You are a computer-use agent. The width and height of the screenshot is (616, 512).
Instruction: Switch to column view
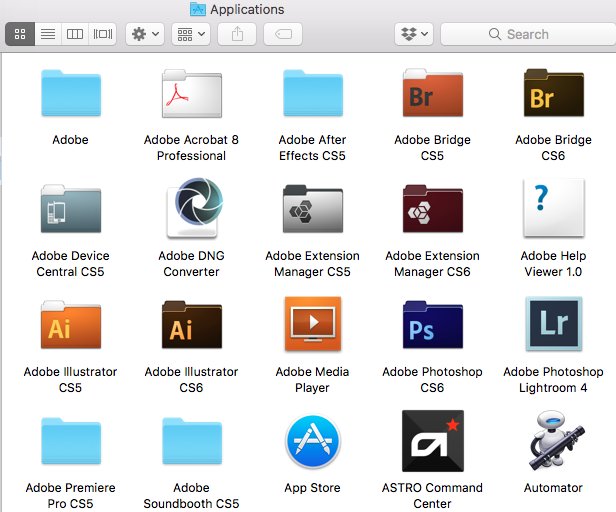click(75, 34)
